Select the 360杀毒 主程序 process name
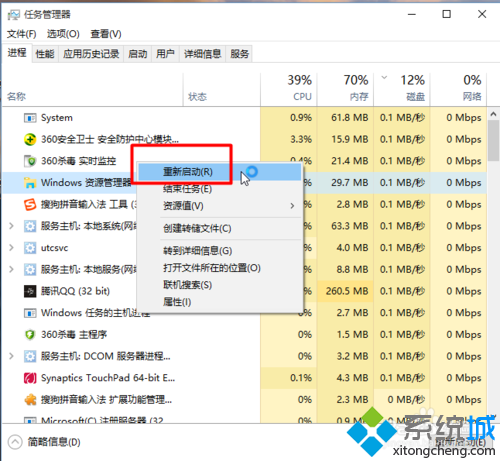This screenshot has width=500, height=461. 74,335
